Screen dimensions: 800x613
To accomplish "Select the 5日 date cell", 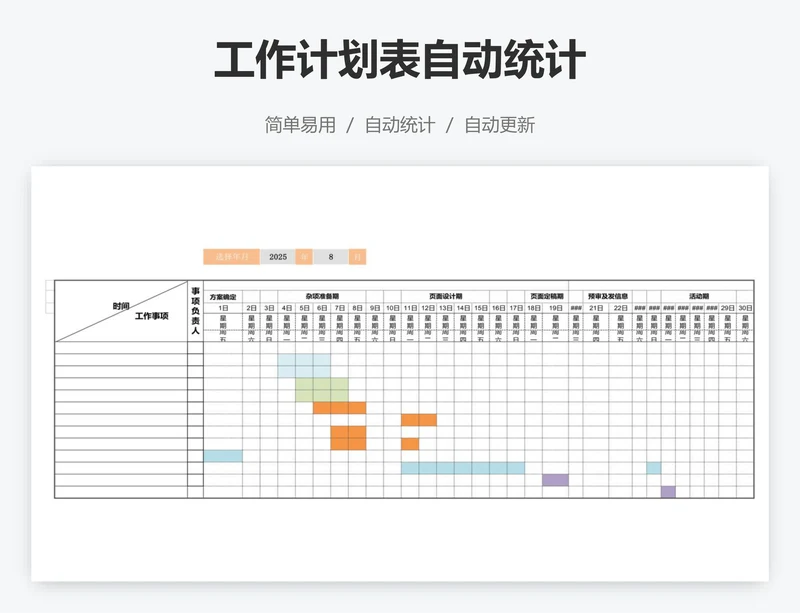I will pyautogui.click(x=304, y=308).
